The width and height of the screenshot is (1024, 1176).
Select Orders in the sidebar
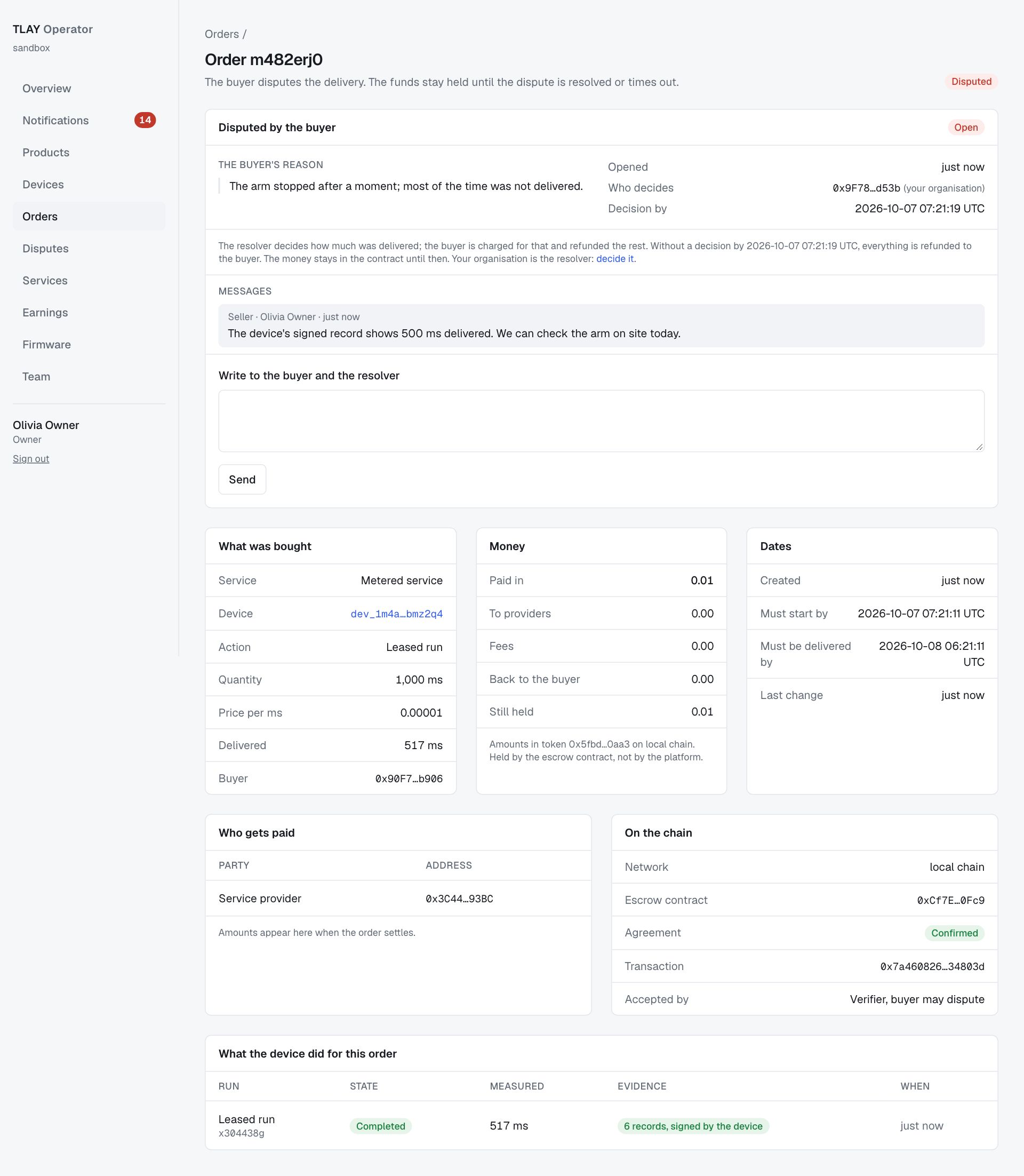pyautogui.click(x=89, y=217)
